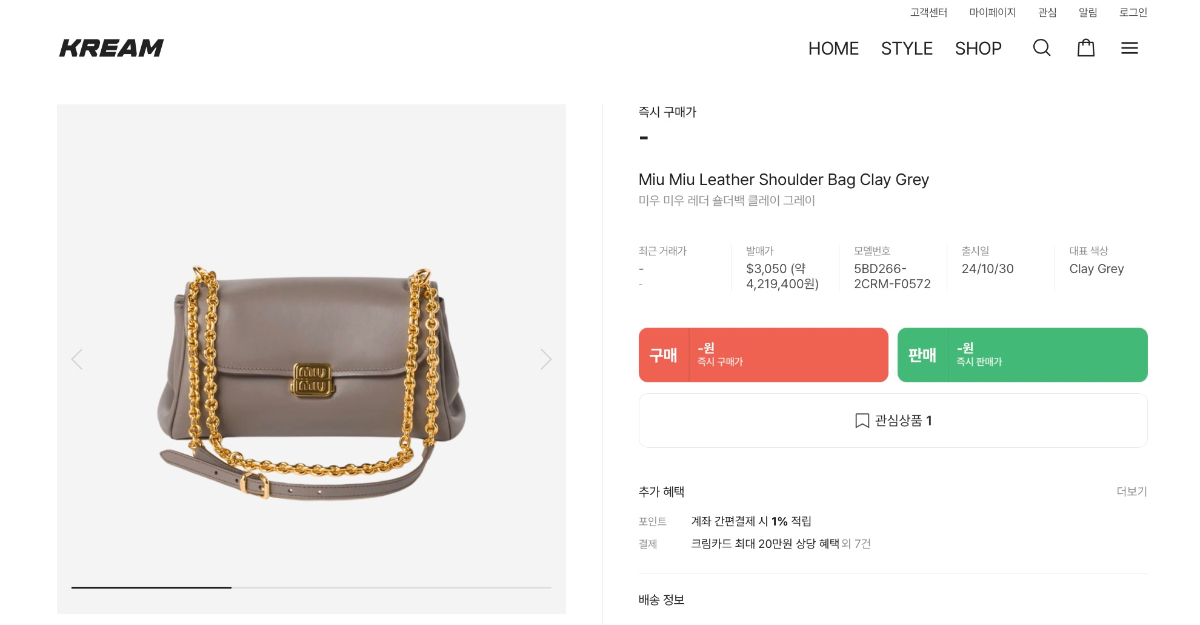This screenshot has width=1200, height=625.
Task: Open the hamburger menu icon
Action: (x=1129, y=48)
